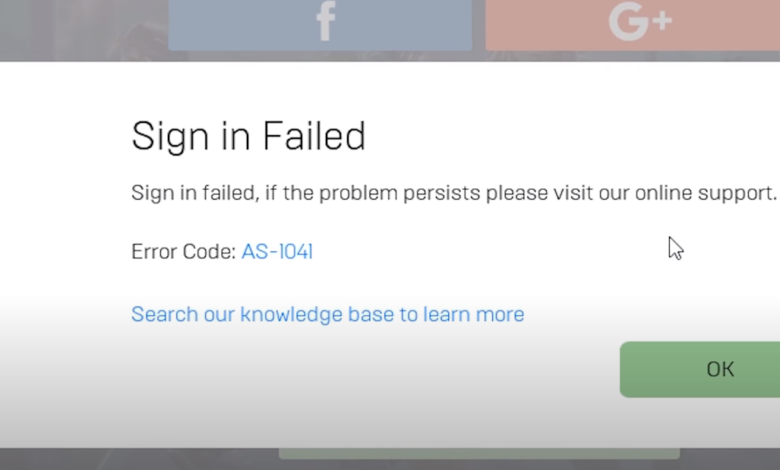Click the gap between Facebook and Google+ buttons
This screenshot has height=470, width=780.
[479, 24]
